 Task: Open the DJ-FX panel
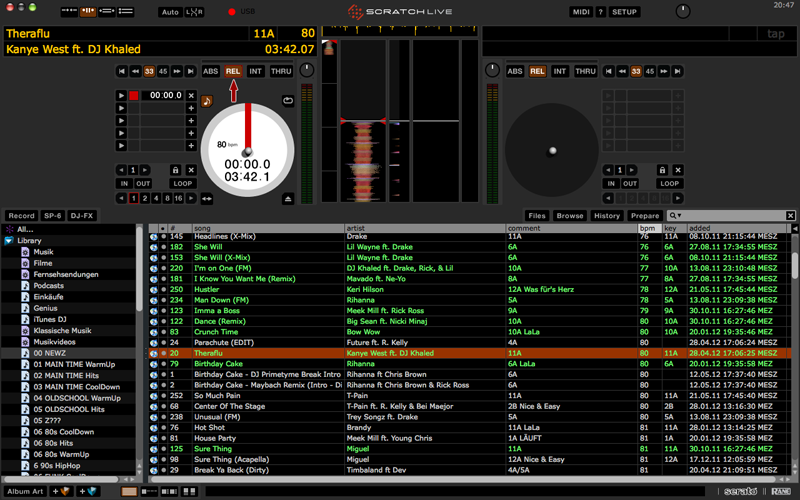[82, 216]
